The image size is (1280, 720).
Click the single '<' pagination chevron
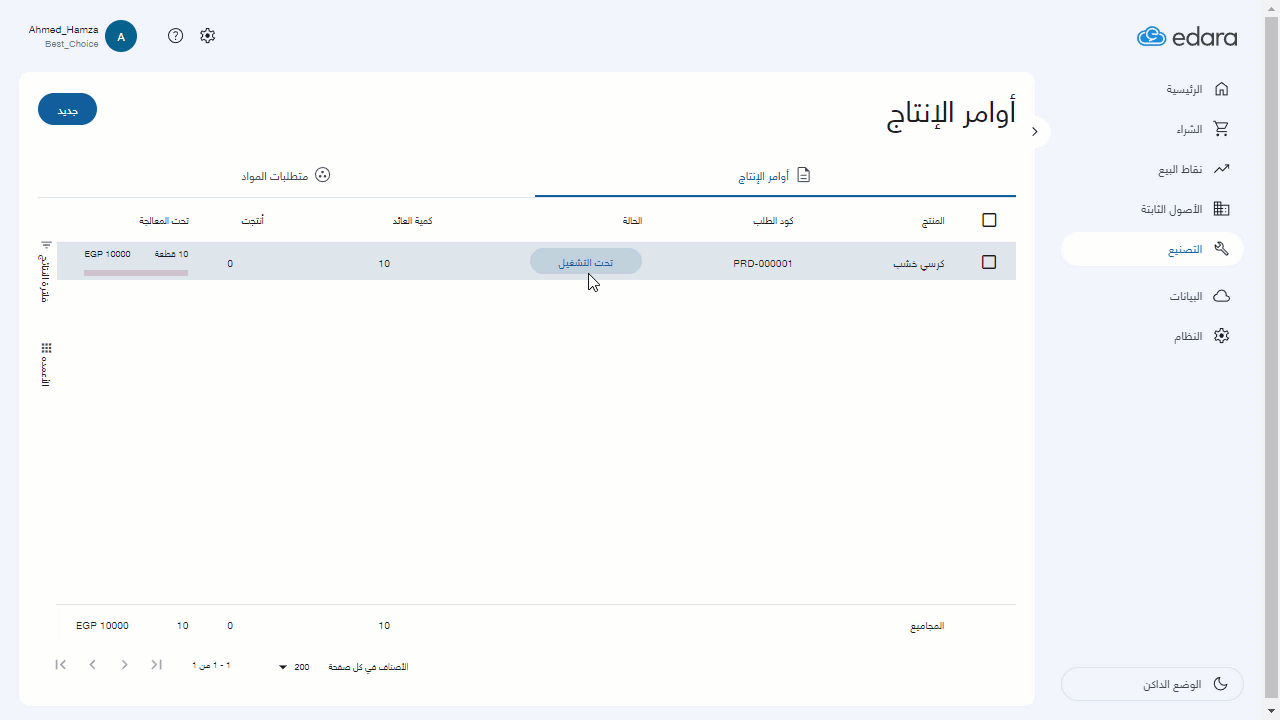(x=93, y=665)
